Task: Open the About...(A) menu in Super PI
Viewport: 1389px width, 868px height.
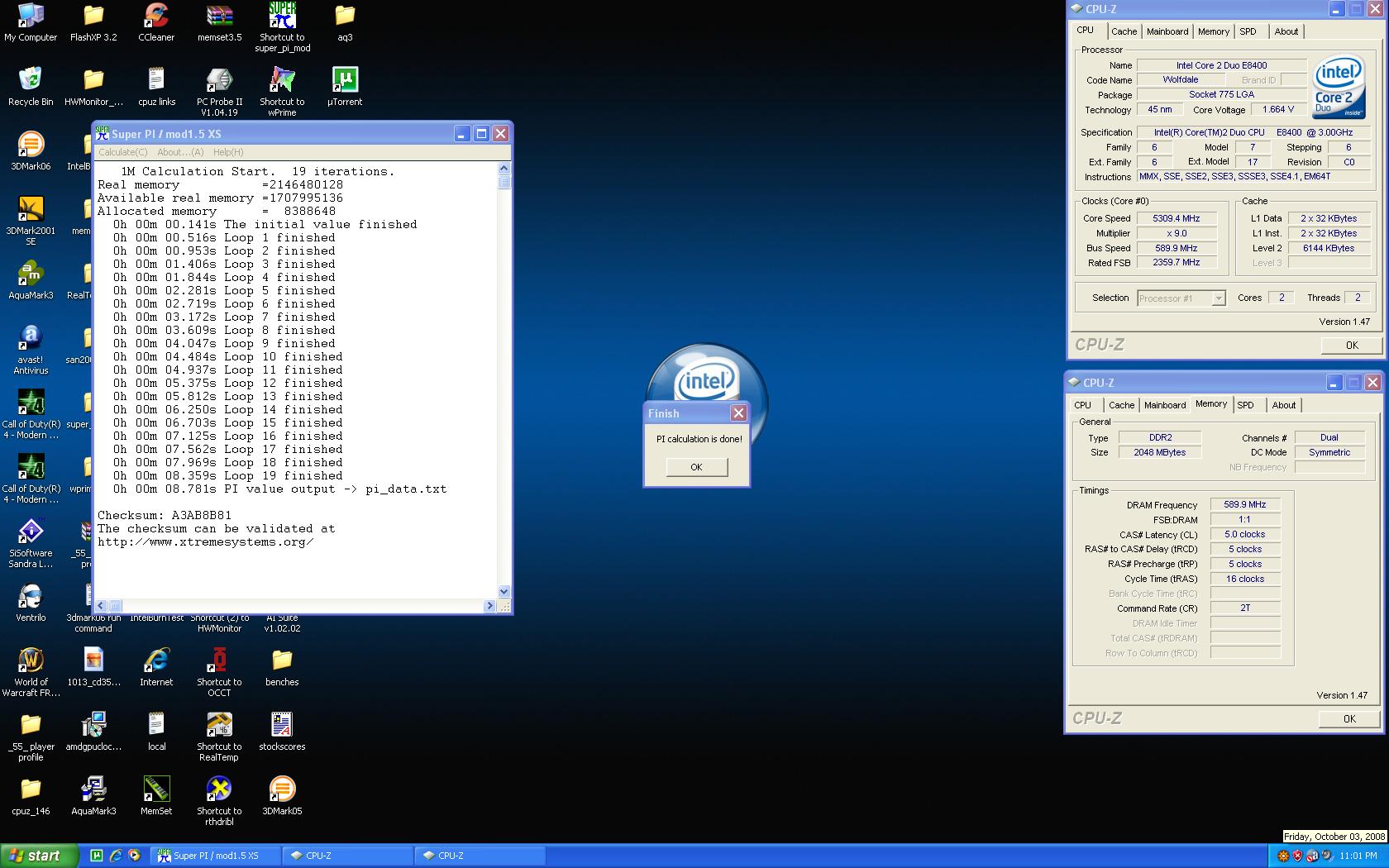Action: 180,152
